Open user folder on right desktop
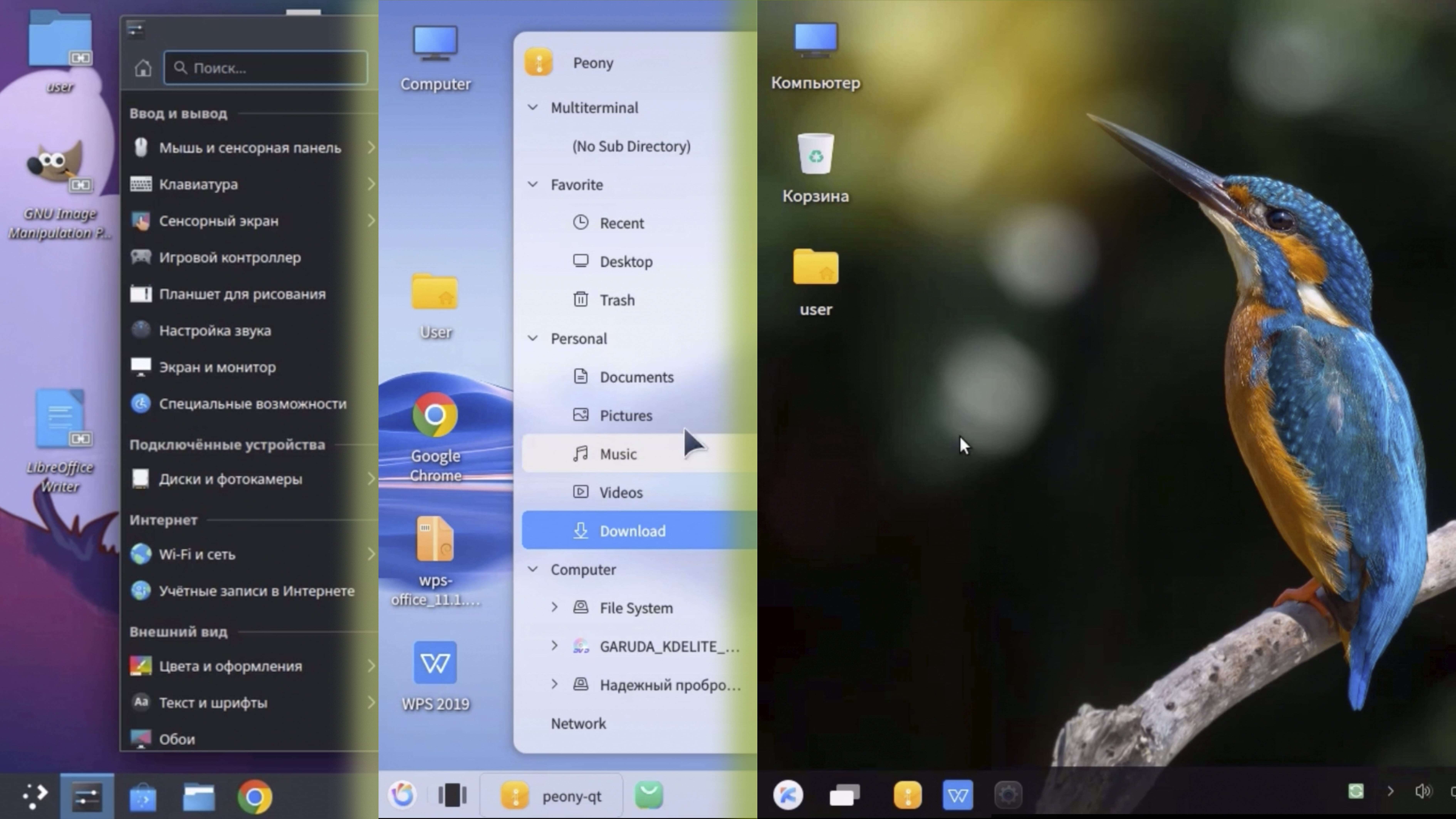This screenshot has width=1456, height=819. pos(816,283)
